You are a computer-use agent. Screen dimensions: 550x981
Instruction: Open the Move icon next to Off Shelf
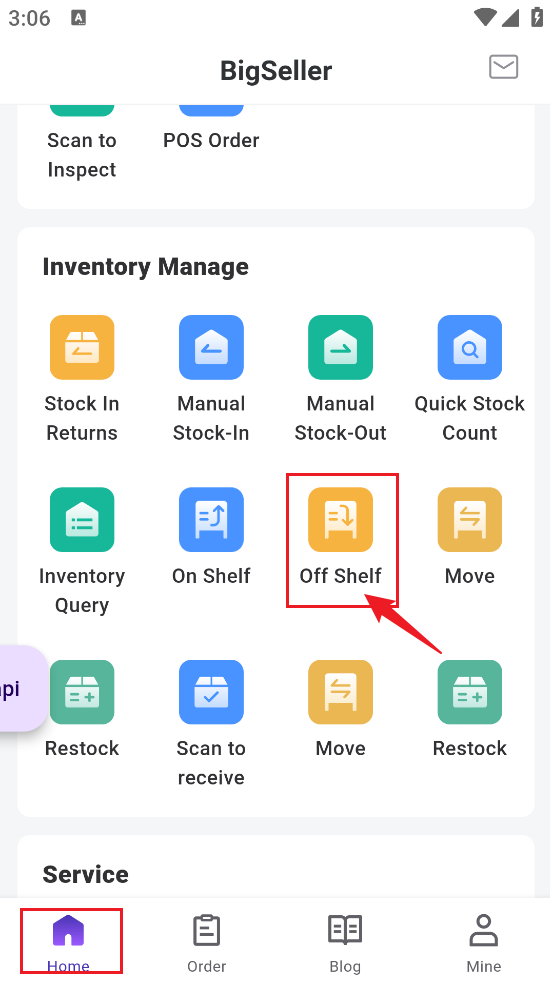click(x=469, y=520)
